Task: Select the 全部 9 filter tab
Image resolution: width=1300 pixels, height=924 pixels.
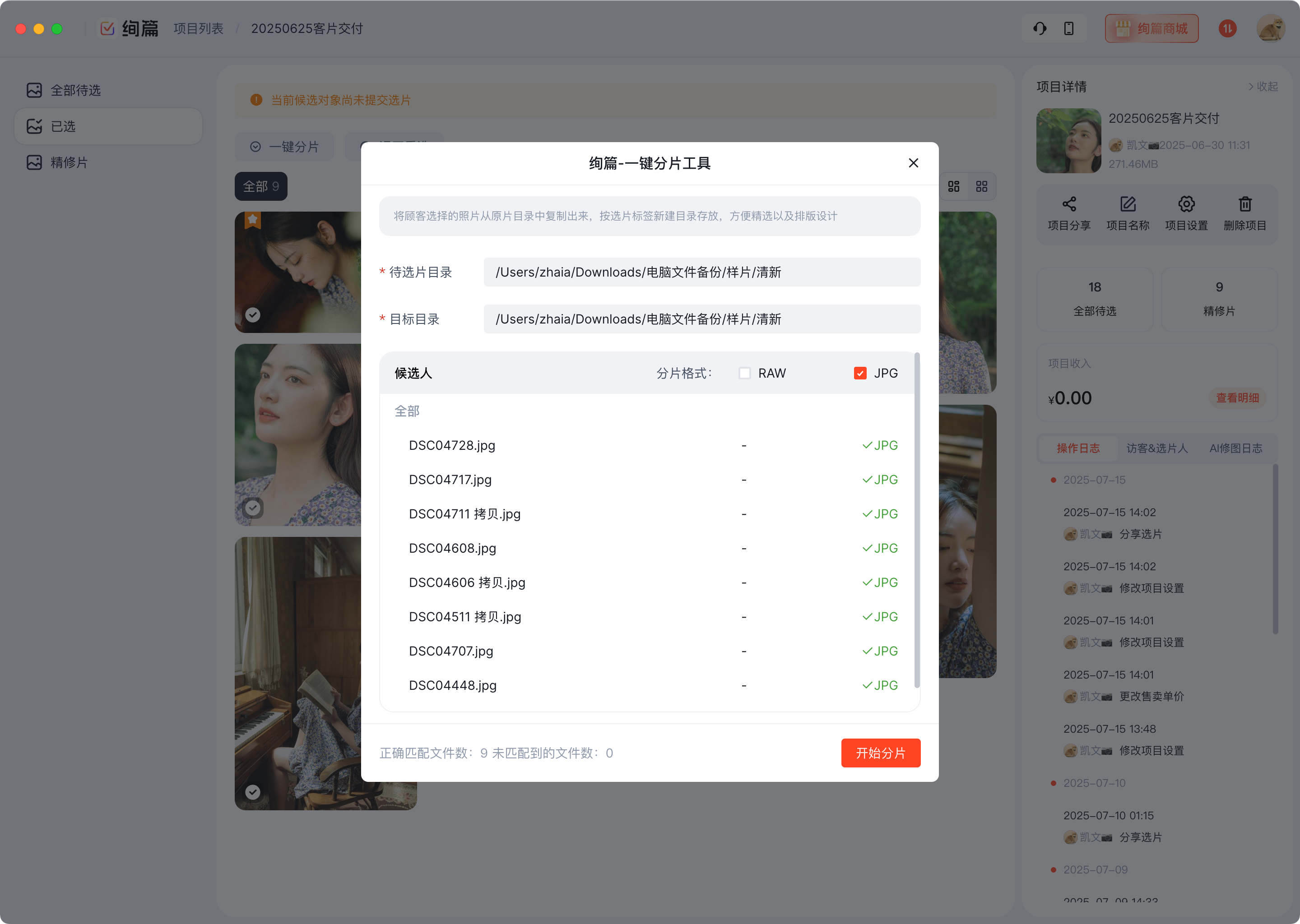Action: coord(261,187)
